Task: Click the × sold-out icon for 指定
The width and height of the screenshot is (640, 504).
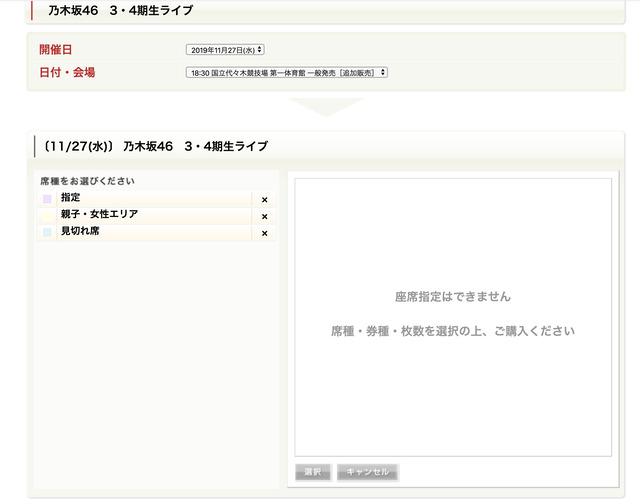Action: (264, 200)
